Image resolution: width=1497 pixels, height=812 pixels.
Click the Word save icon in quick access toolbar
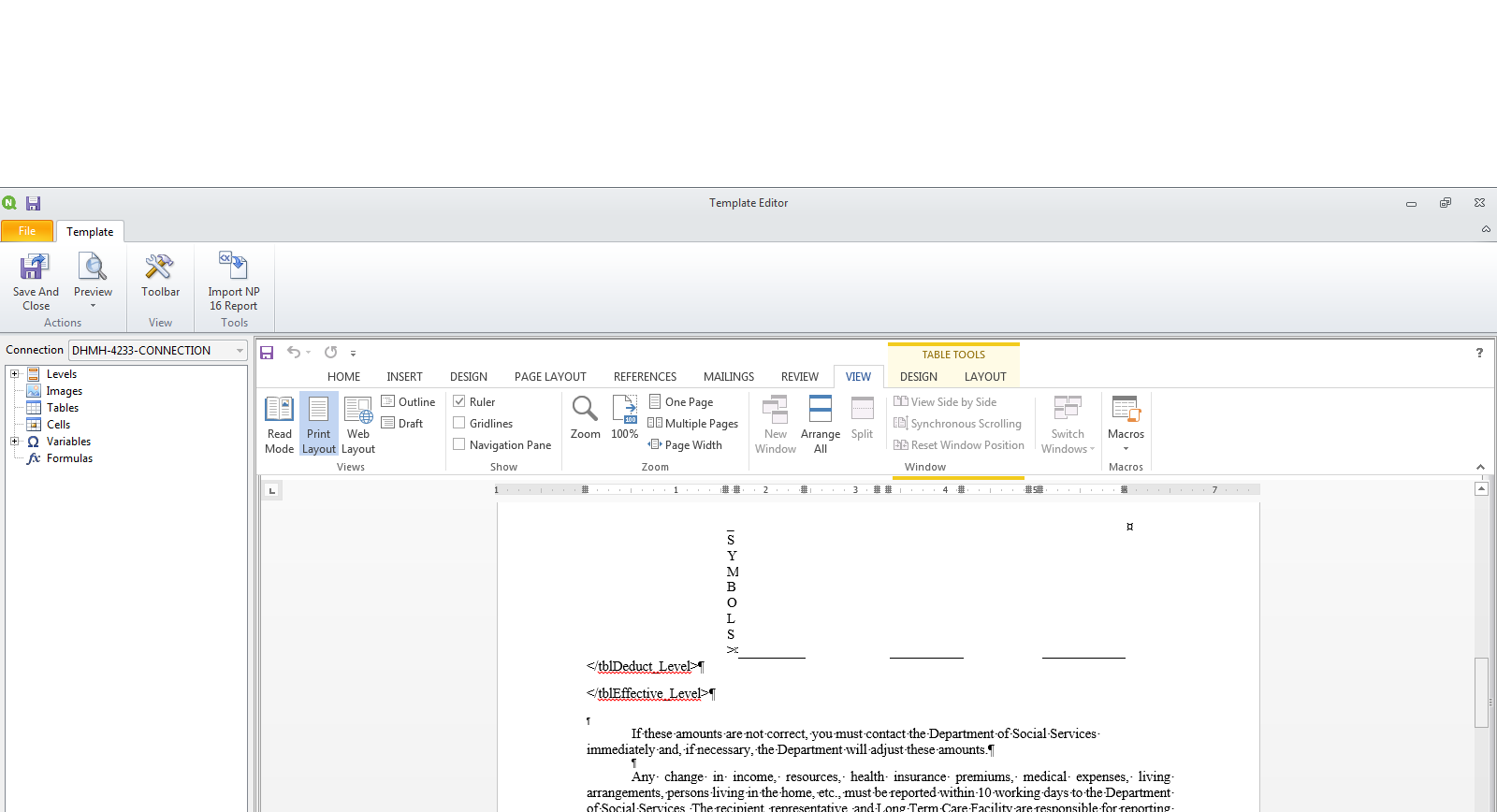pos(267,353)
